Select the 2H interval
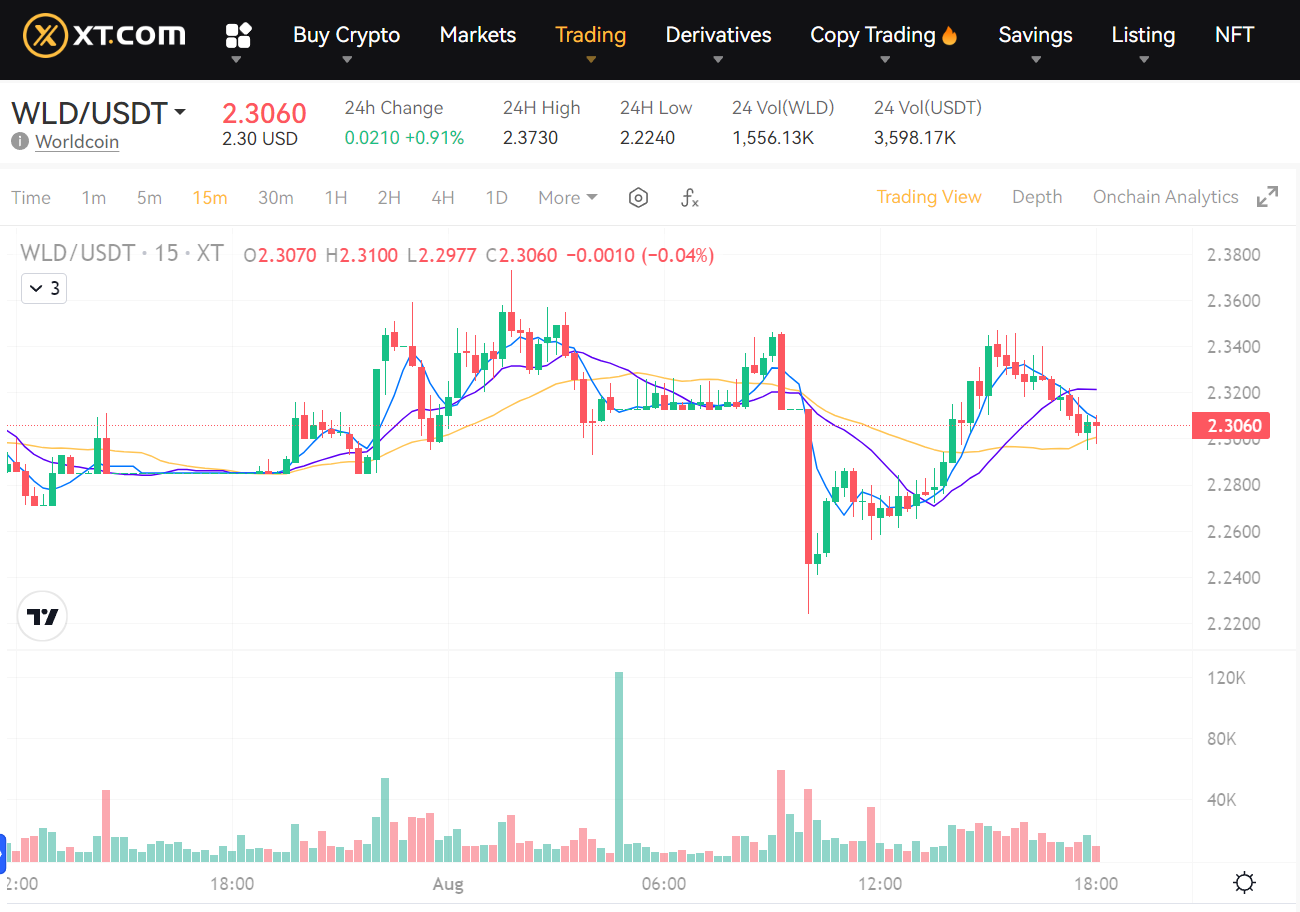 (x=389, y=197)
